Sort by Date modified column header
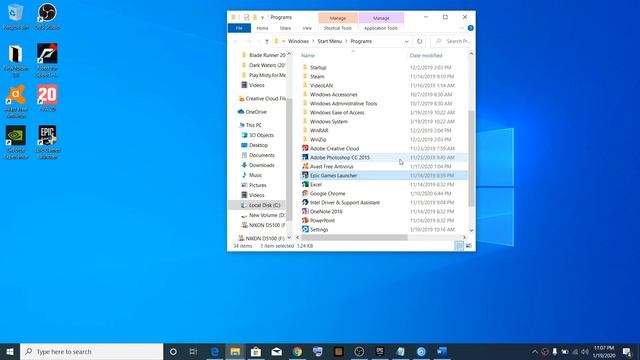This screenshot has width=640, height=360. click(426, 55)
